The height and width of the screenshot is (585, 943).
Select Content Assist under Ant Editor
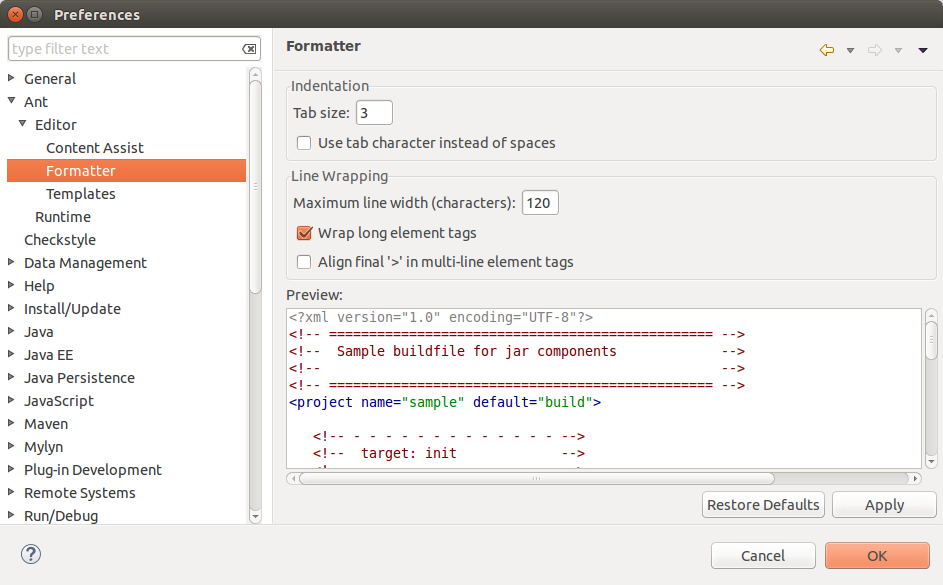point(94,148)
